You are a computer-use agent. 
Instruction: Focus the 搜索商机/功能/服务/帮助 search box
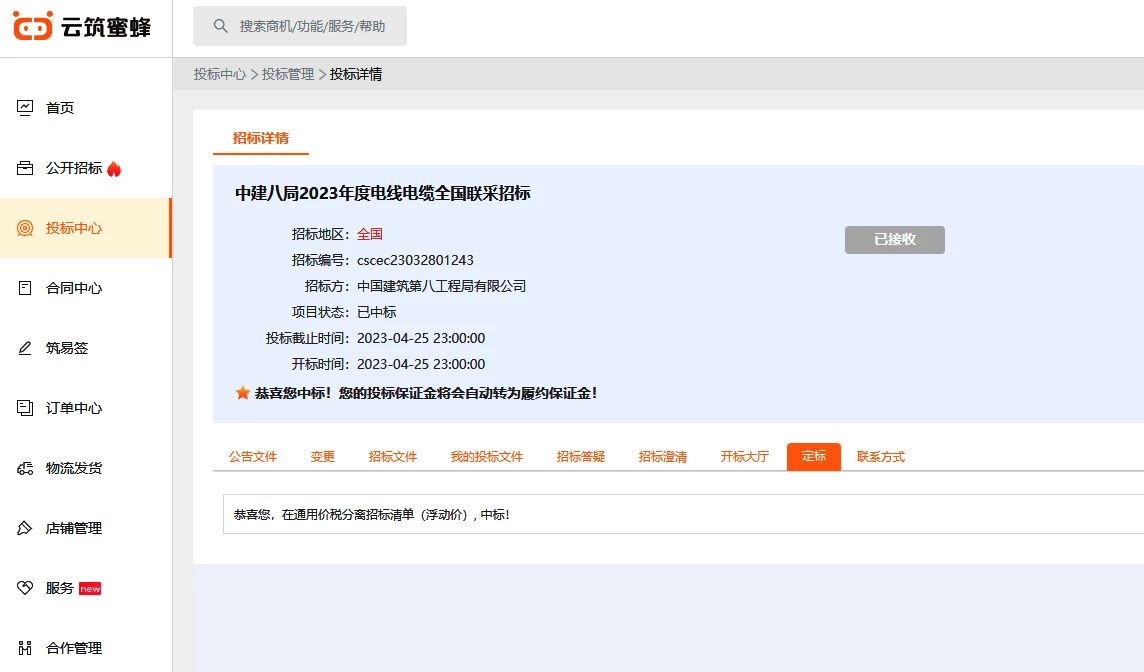click(x=300, y=26)
